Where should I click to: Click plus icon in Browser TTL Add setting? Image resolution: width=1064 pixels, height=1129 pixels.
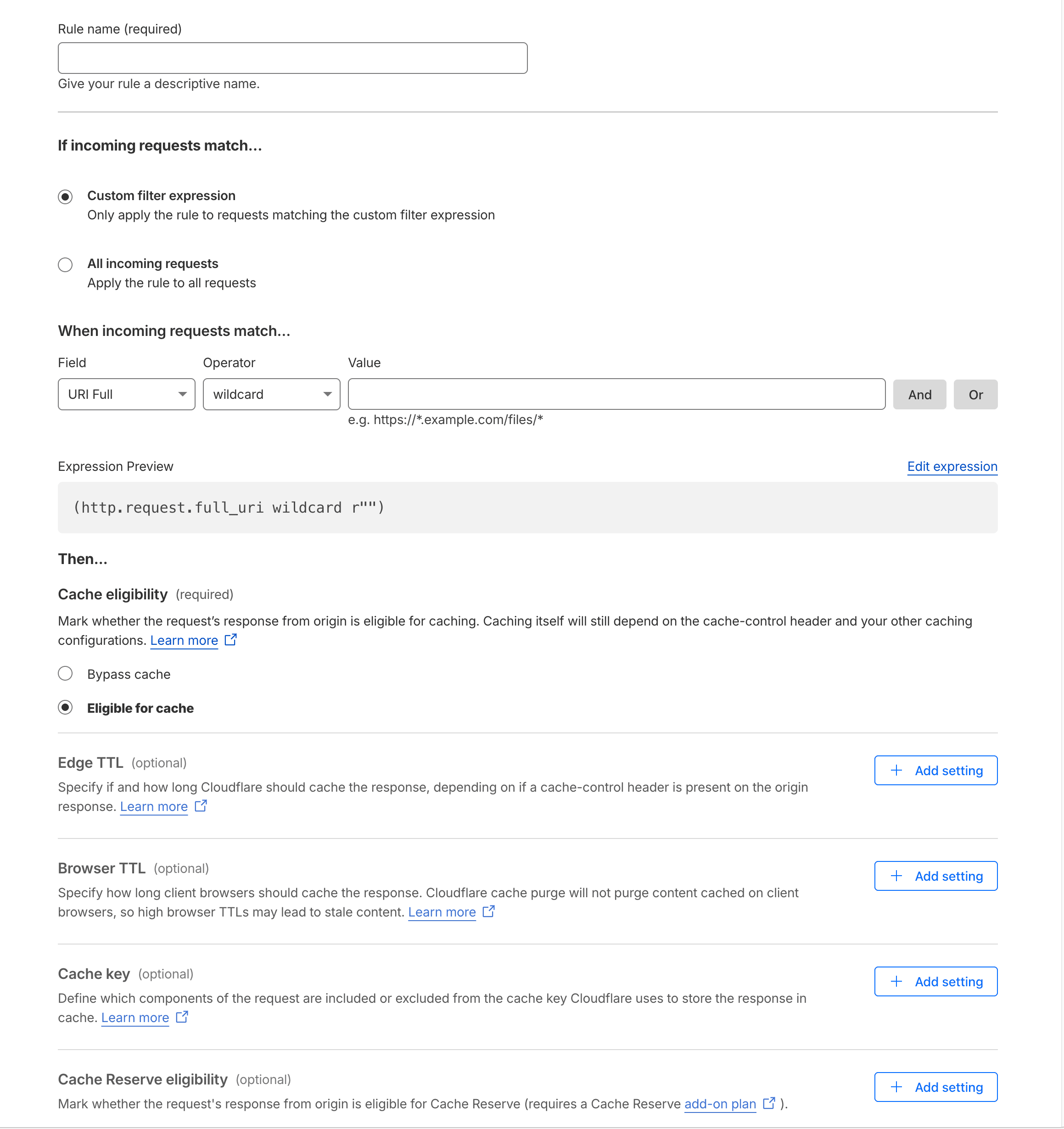click(x=896, y=876)
